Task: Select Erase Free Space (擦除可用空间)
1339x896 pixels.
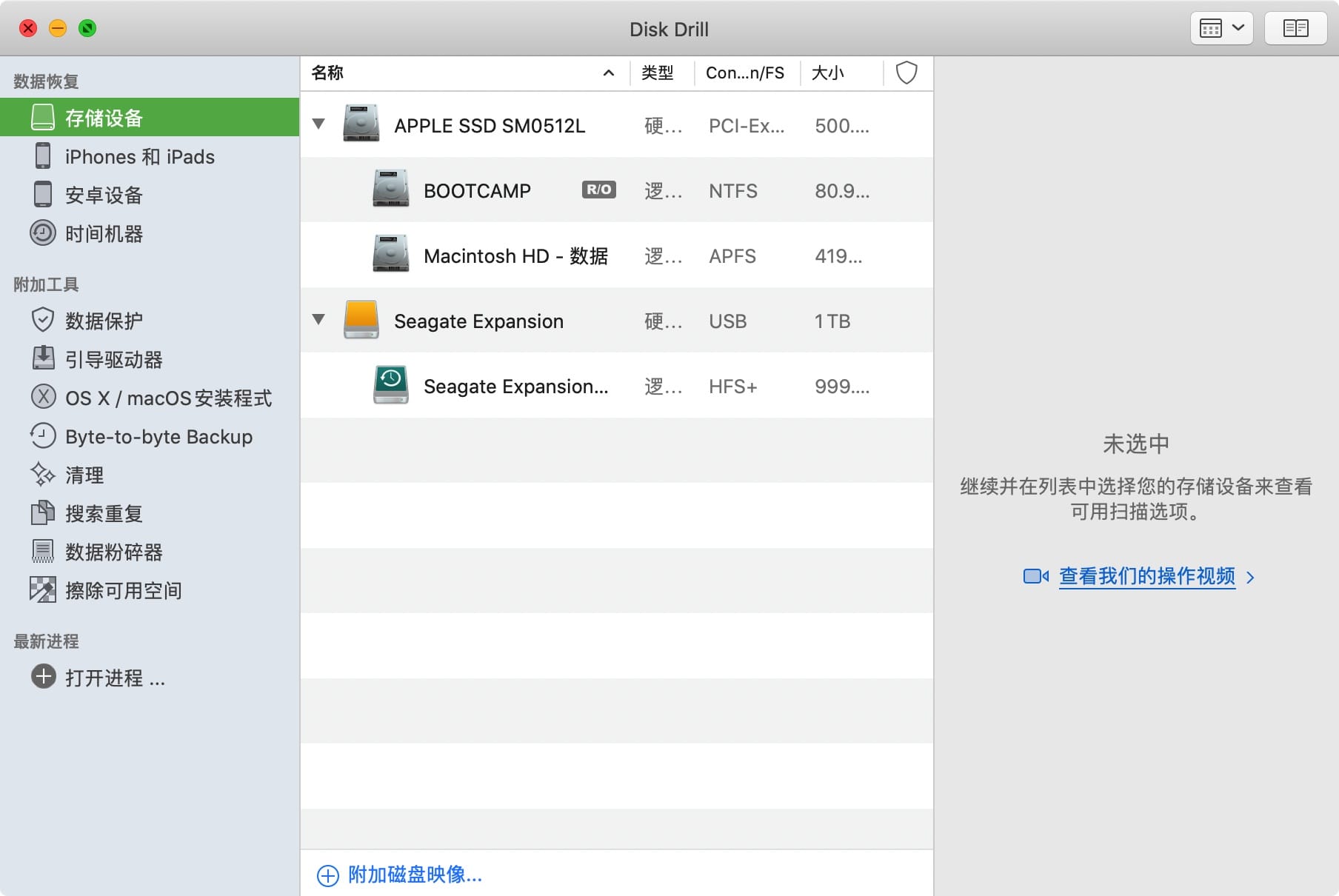Action: pyautogui.click(x=123, y=591)
